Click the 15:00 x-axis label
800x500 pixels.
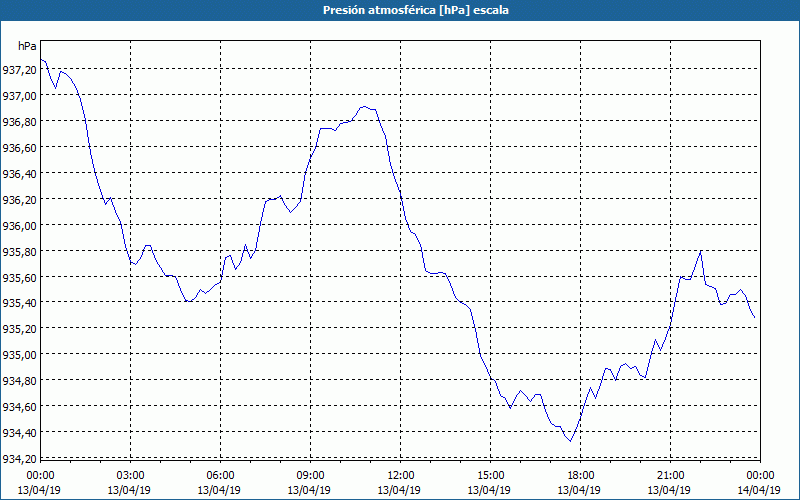click(490, 476)
